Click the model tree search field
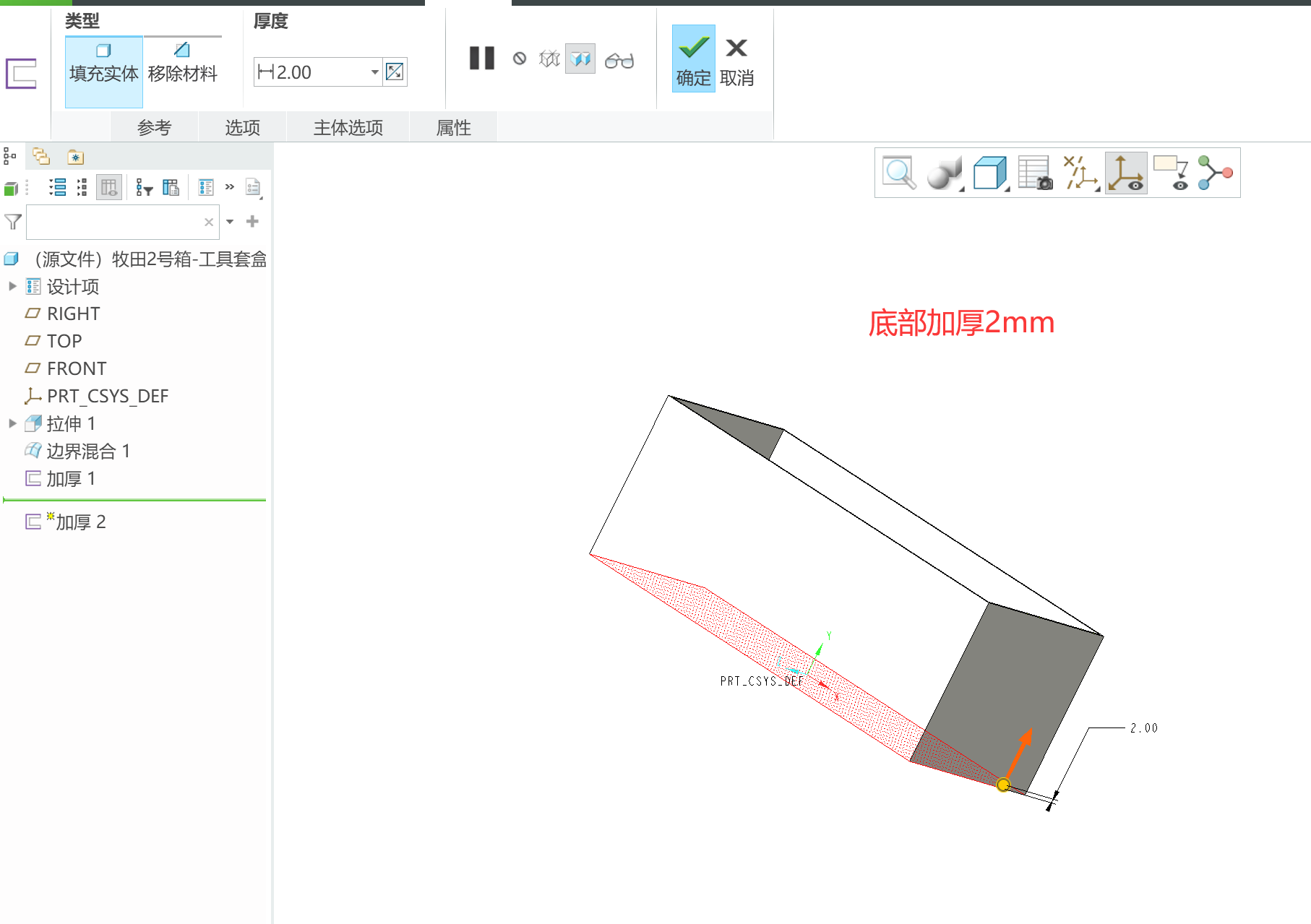 (123, 222)
